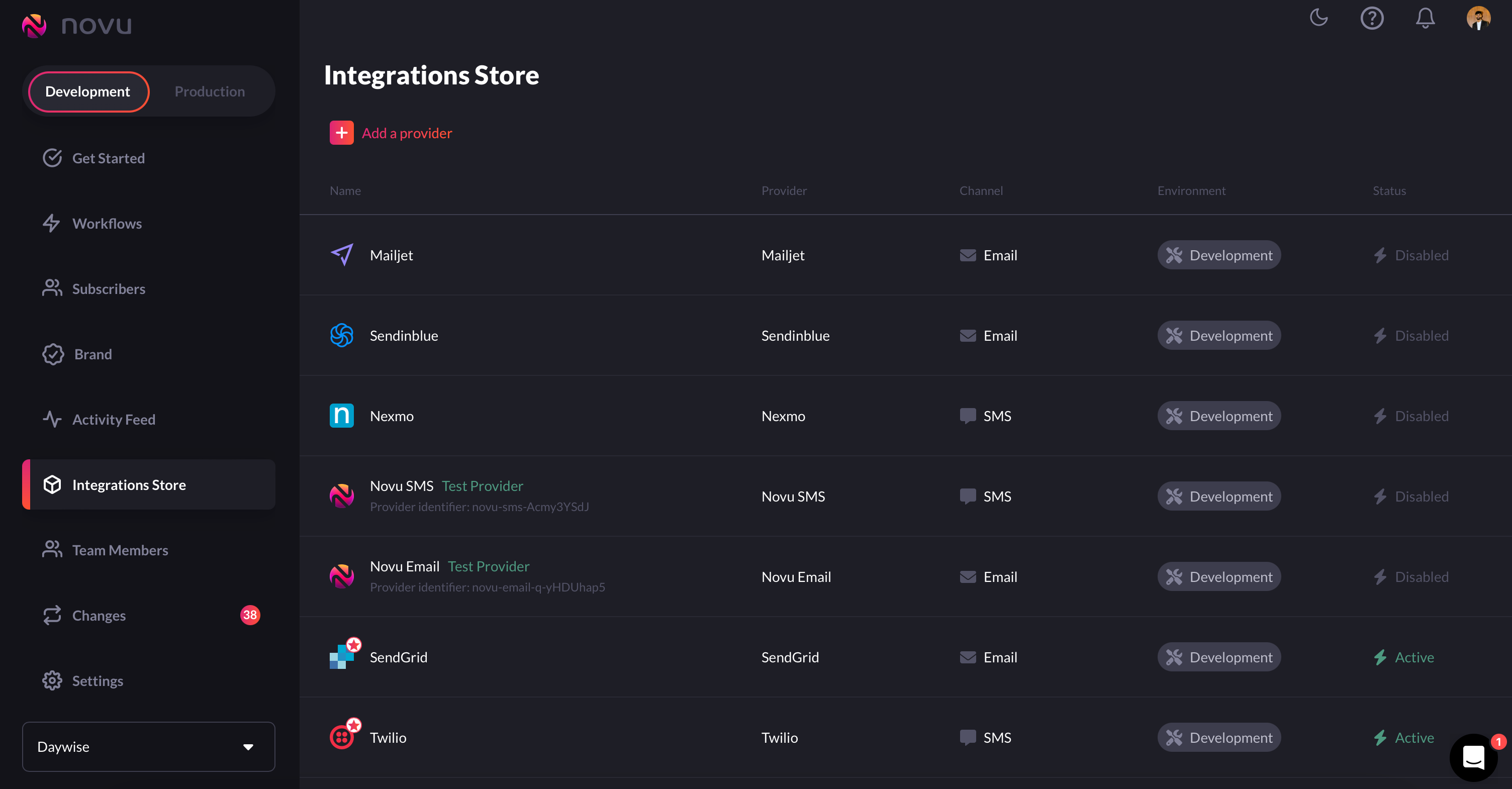This screenshot has width=1512, height=789.
Task: Click the Add a provider link
Action: click(407, 133)
